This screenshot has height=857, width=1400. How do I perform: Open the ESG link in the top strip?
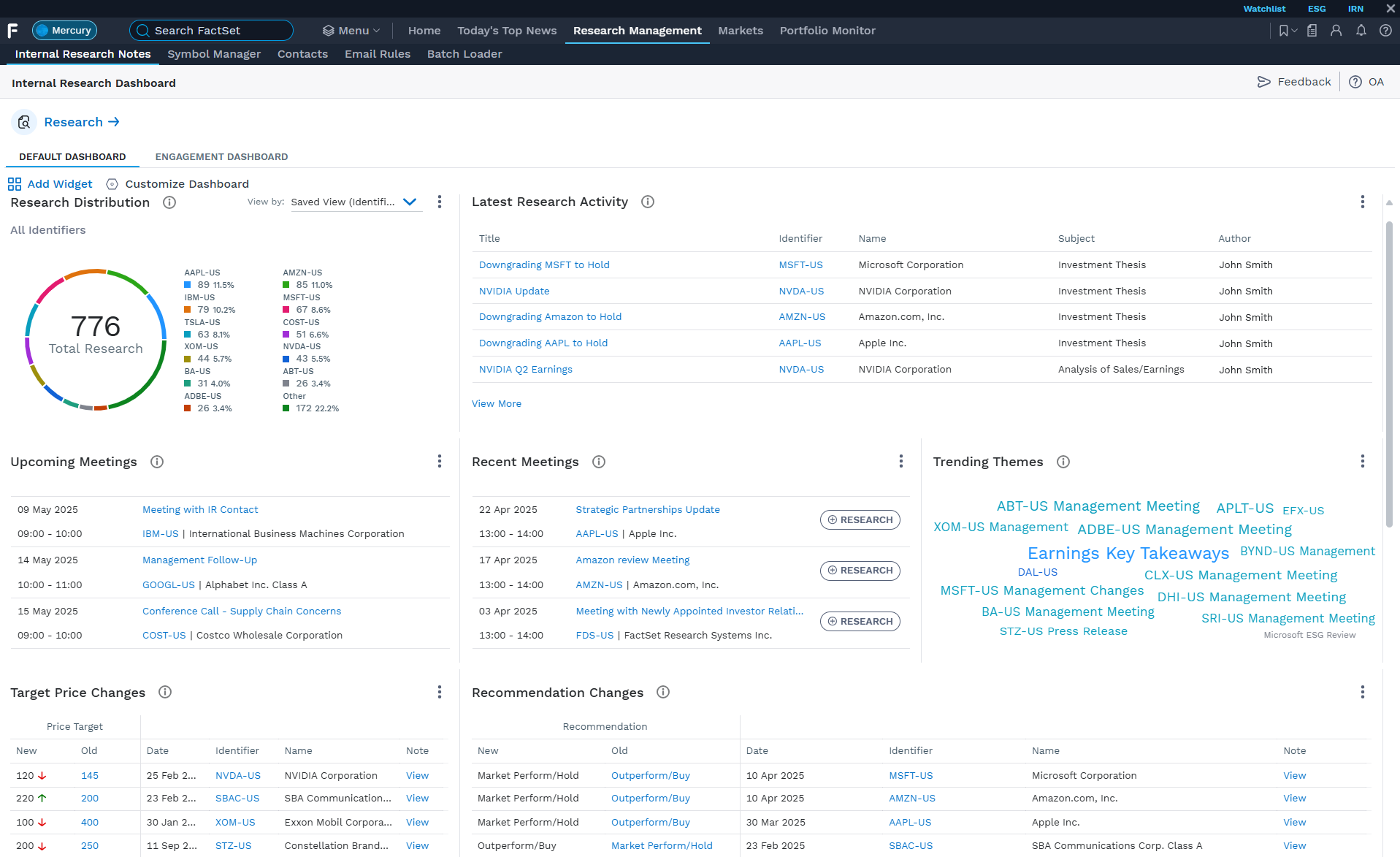pos(1317,9)
